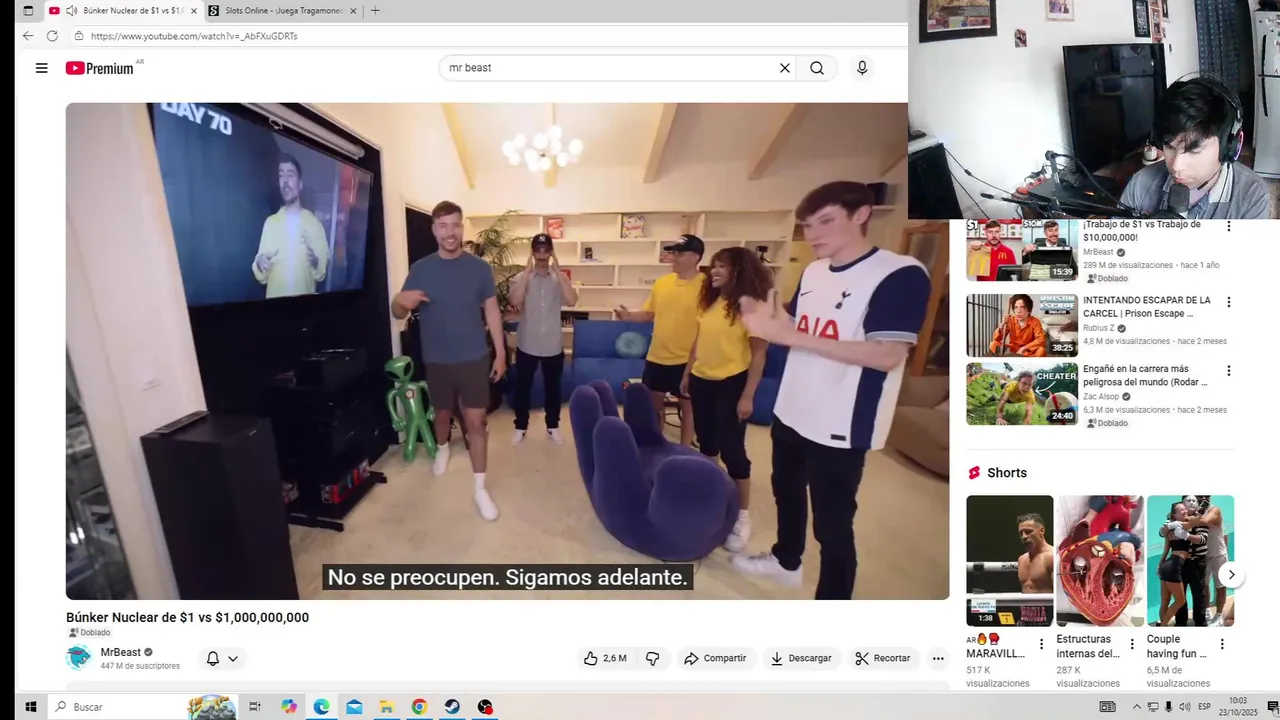Screen dimensions: 1280x720
Task: Reload the YouTube page
Action: coord(52,36)
